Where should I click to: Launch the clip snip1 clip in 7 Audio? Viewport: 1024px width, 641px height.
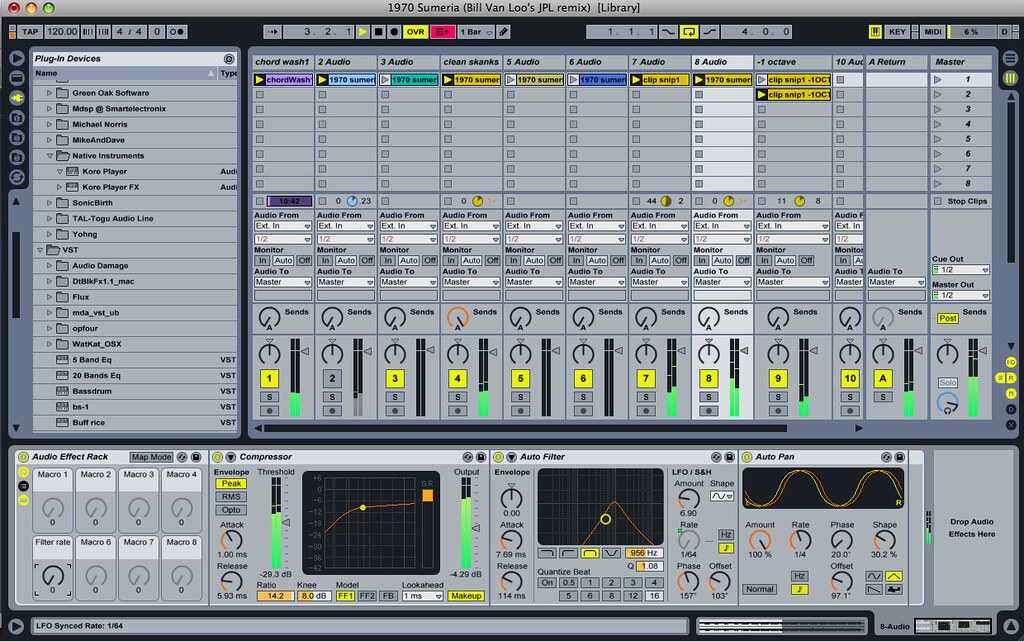(x=636, y=80)
